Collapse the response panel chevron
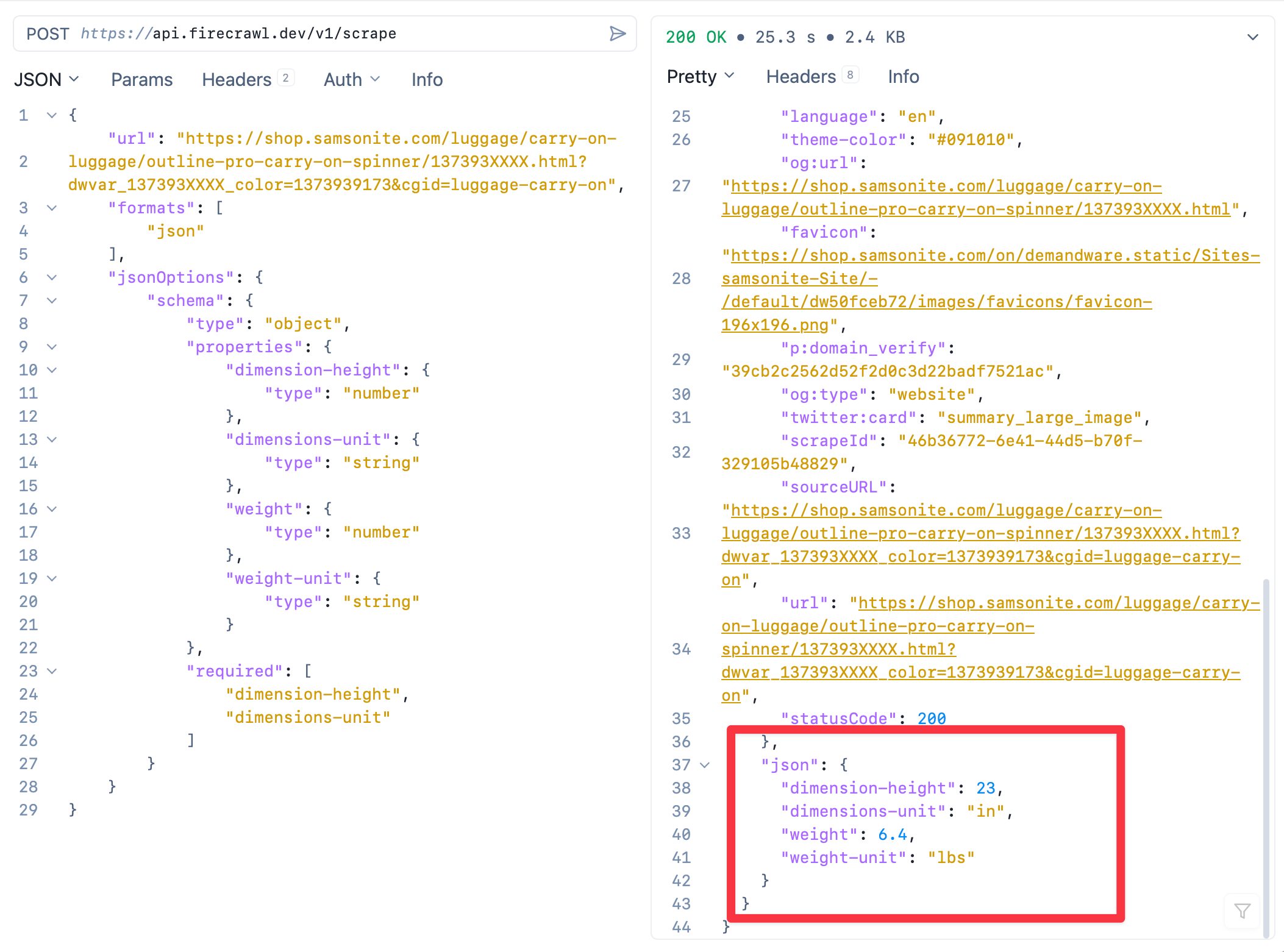 [1253, 37]
